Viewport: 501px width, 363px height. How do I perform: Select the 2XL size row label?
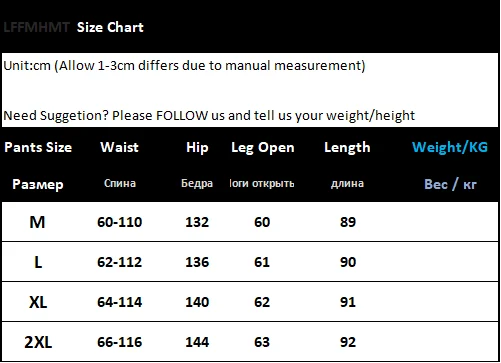38,342
